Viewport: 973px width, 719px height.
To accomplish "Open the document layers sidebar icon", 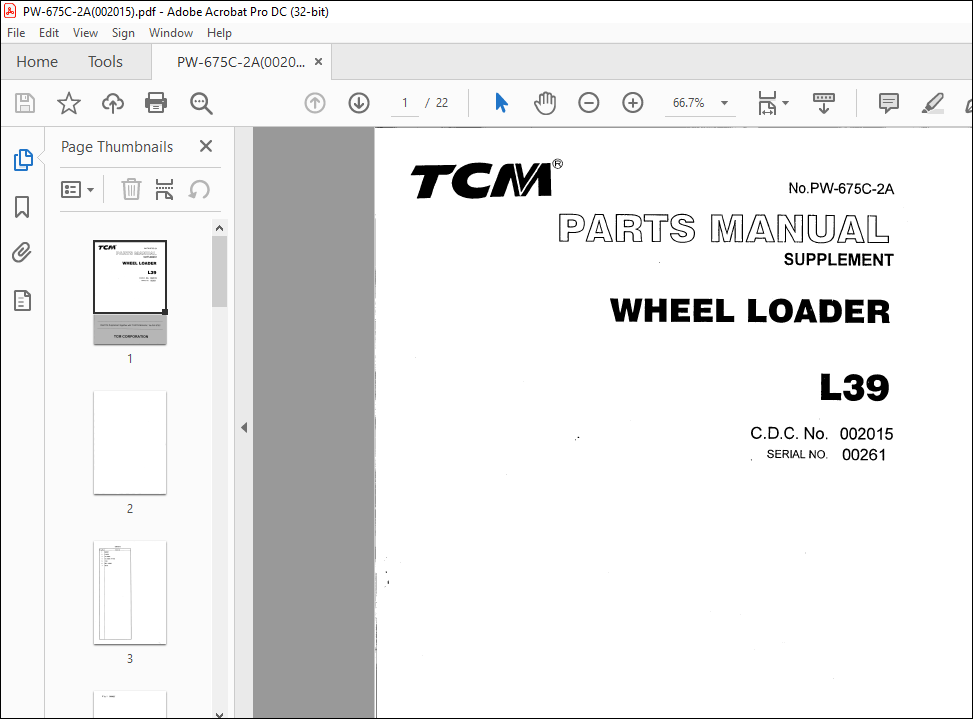I will (x=22, y=301).
